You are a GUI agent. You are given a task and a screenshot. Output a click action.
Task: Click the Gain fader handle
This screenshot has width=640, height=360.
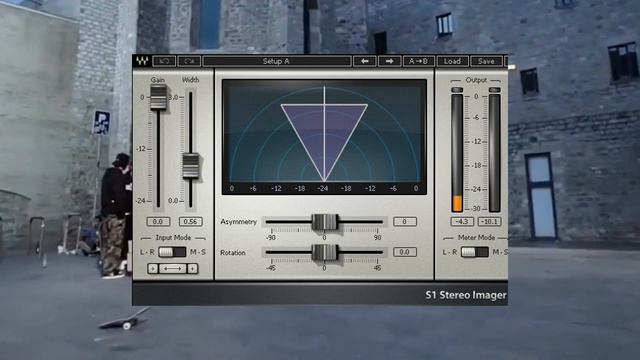click(158, 97)
